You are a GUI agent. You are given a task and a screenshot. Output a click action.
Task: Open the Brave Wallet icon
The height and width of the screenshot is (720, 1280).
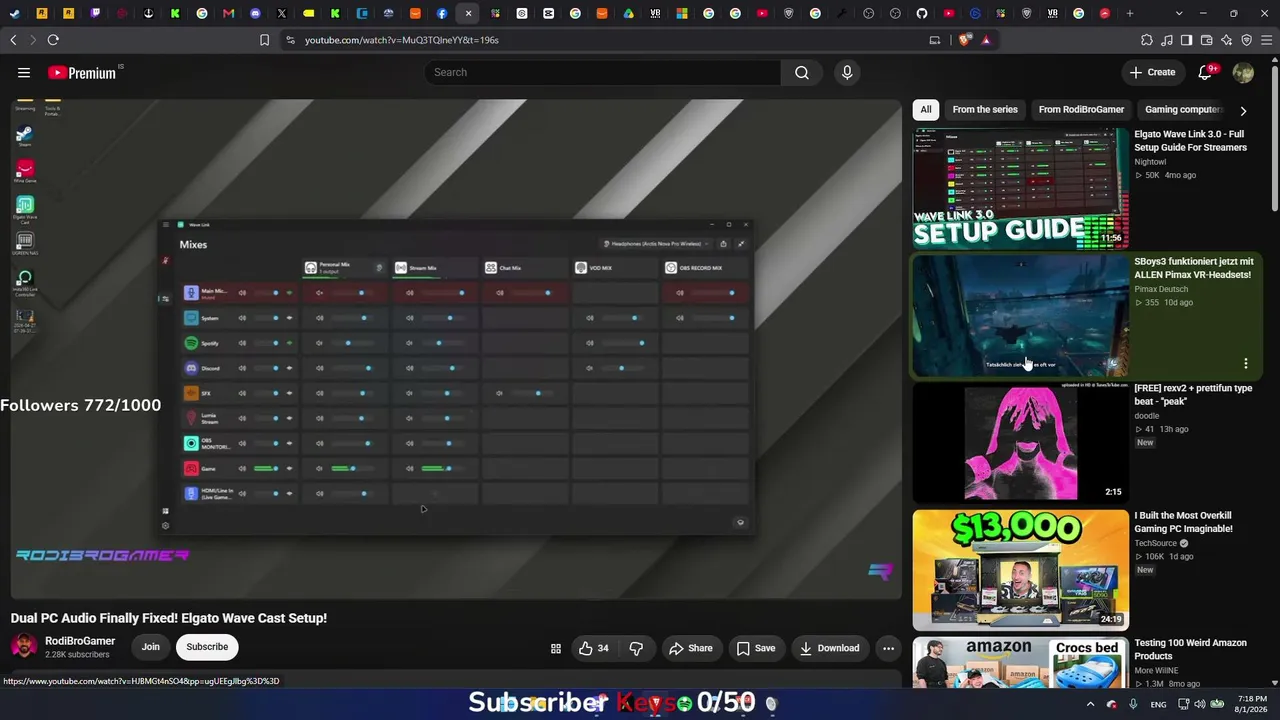point(1207,40)
